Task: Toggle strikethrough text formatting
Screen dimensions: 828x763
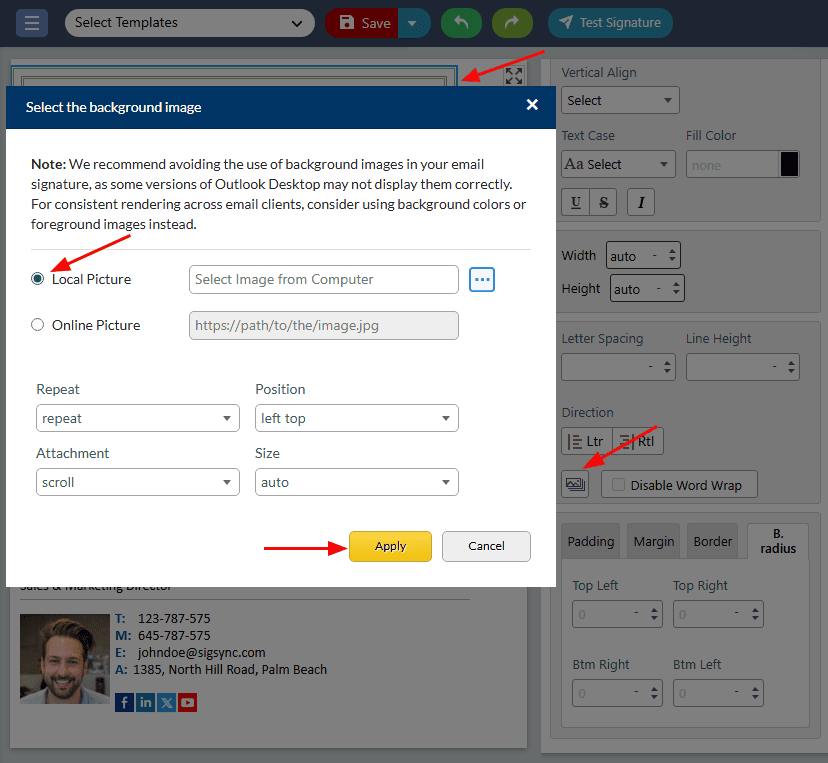Action: [603, 202]
